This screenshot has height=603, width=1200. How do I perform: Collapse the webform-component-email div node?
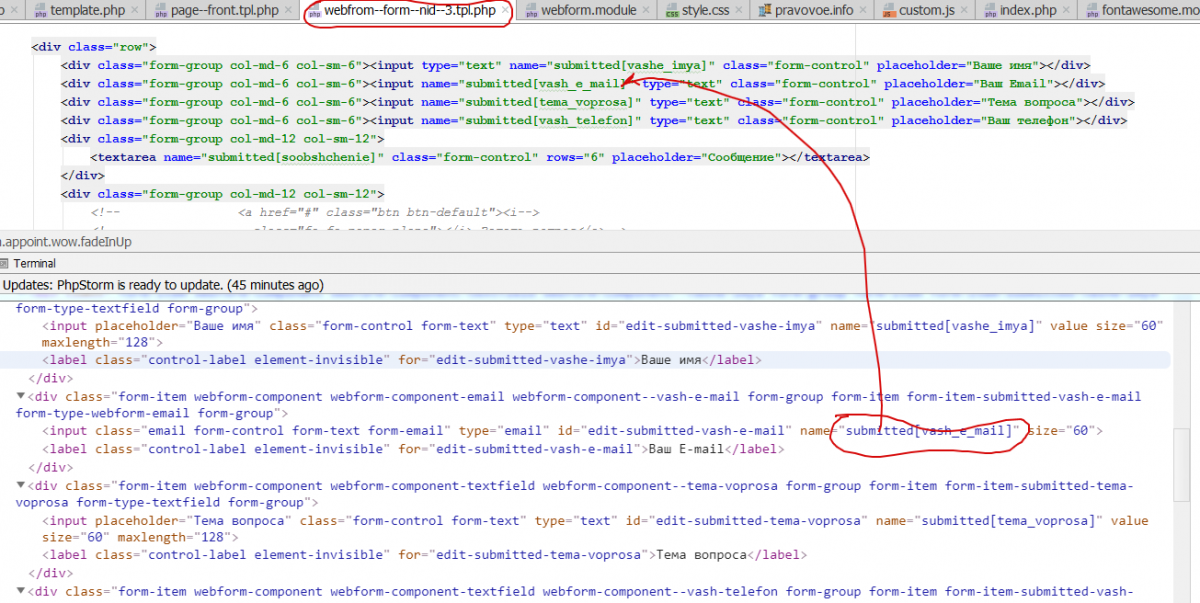(21, 397)
